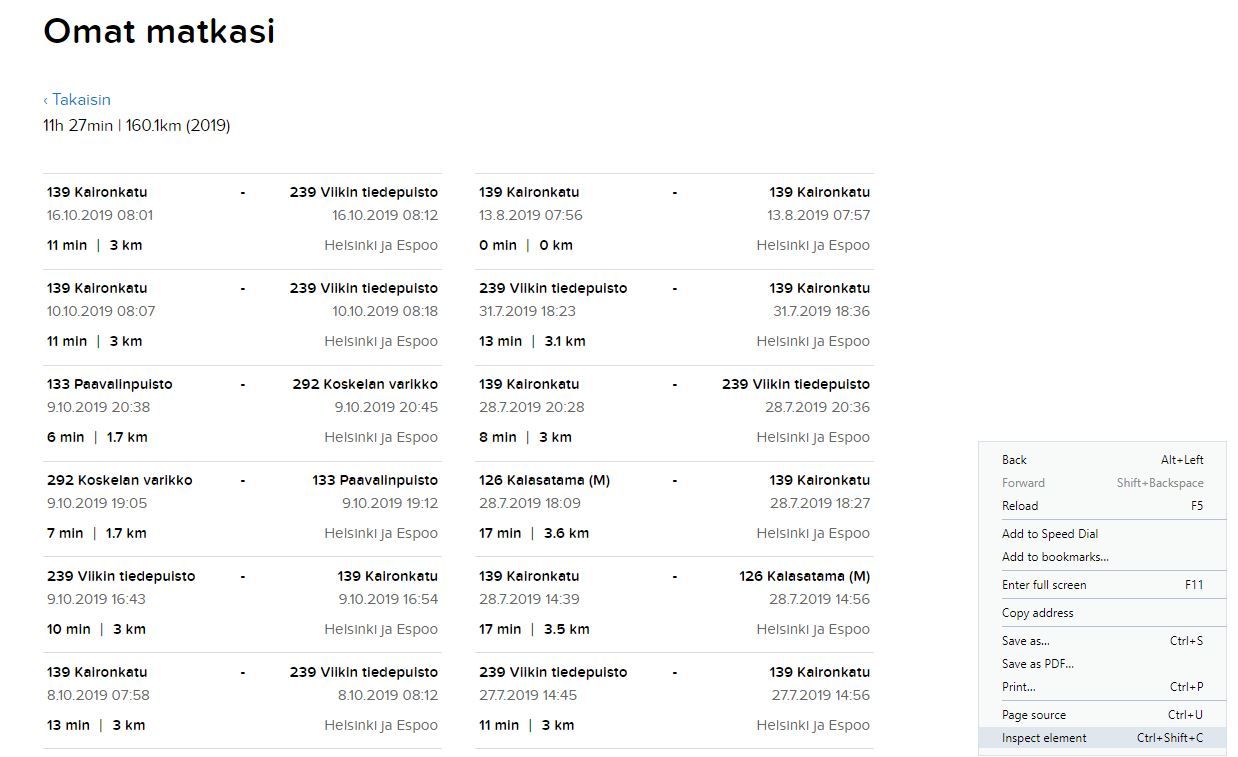Click Copy address in context menu
The width and height of the screenshot is (1238, 757).
[x=1102, y=613]
